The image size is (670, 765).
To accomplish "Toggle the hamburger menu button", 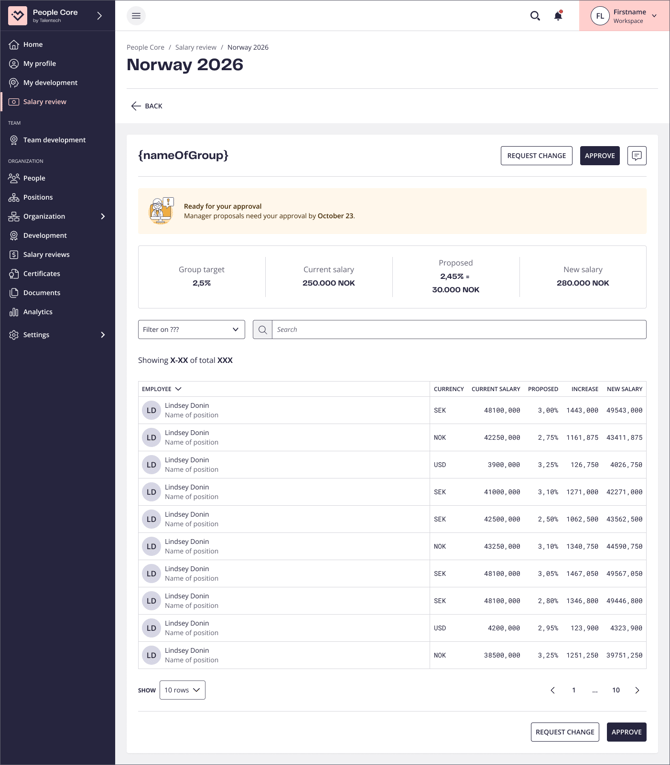I will (136, 16).
